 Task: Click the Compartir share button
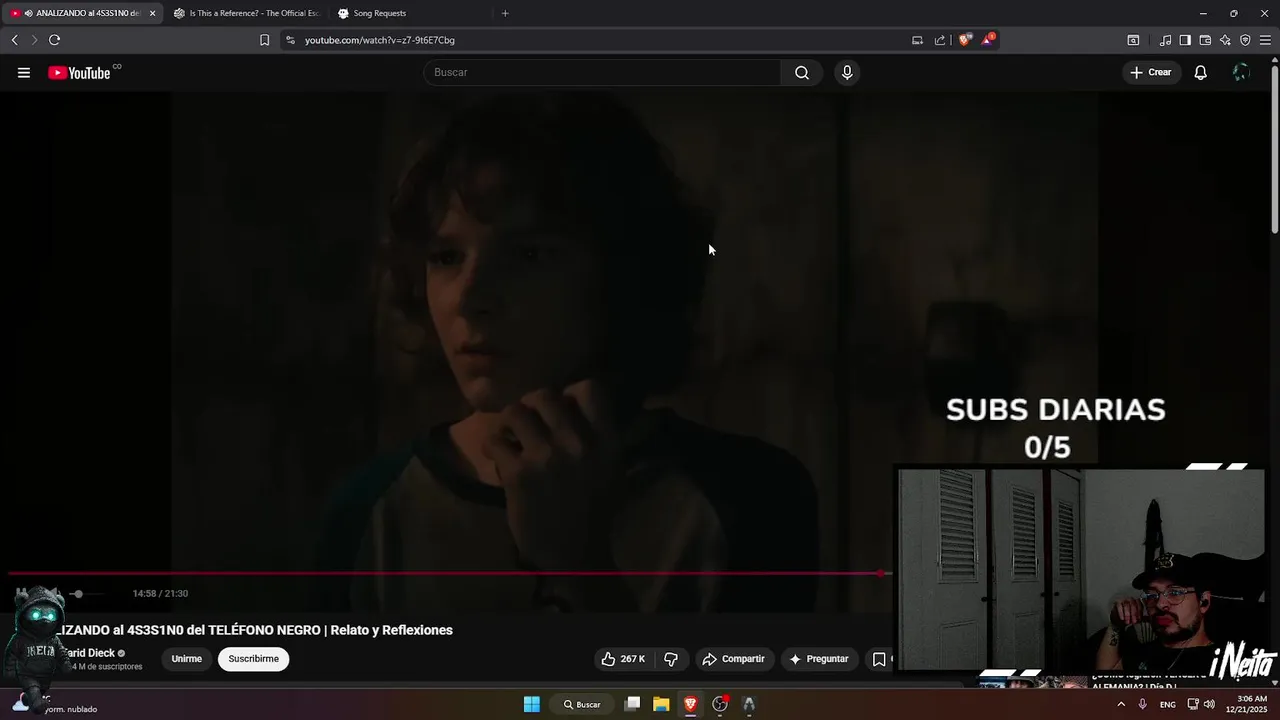733,659
